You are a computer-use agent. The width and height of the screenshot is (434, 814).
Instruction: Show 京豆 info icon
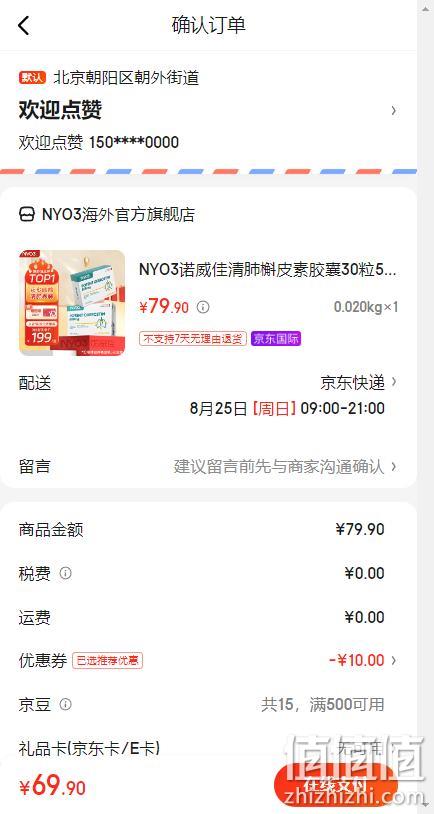pos(65,704)
